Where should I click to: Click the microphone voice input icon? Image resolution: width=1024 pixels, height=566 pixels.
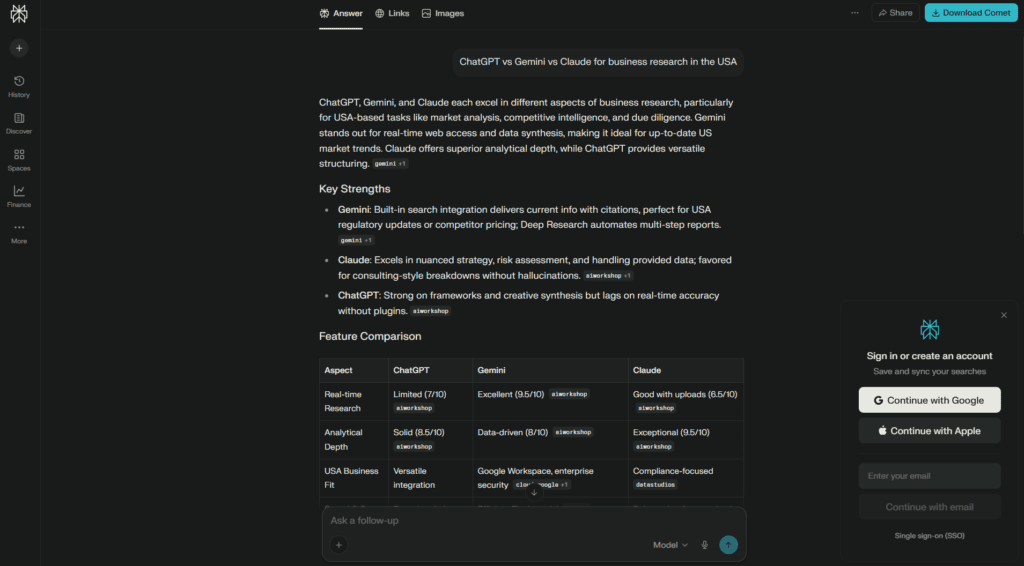pyautogui.click(x=705, y=545)
